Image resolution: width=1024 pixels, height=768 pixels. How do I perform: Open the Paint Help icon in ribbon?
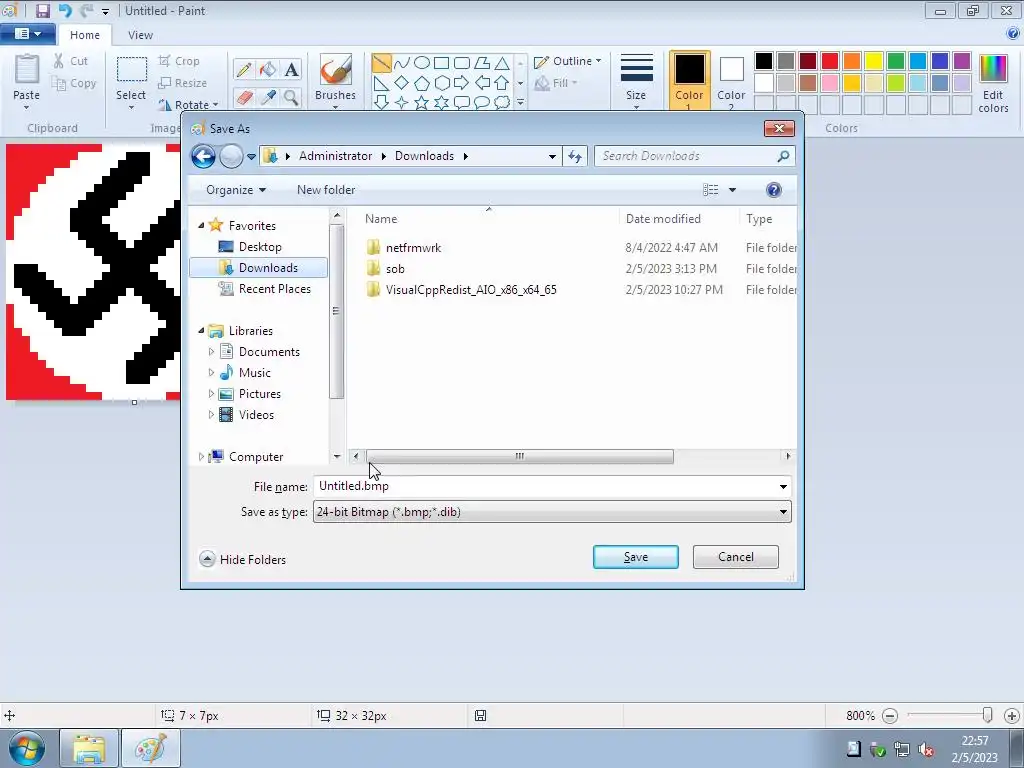[x=1013, y=33]
